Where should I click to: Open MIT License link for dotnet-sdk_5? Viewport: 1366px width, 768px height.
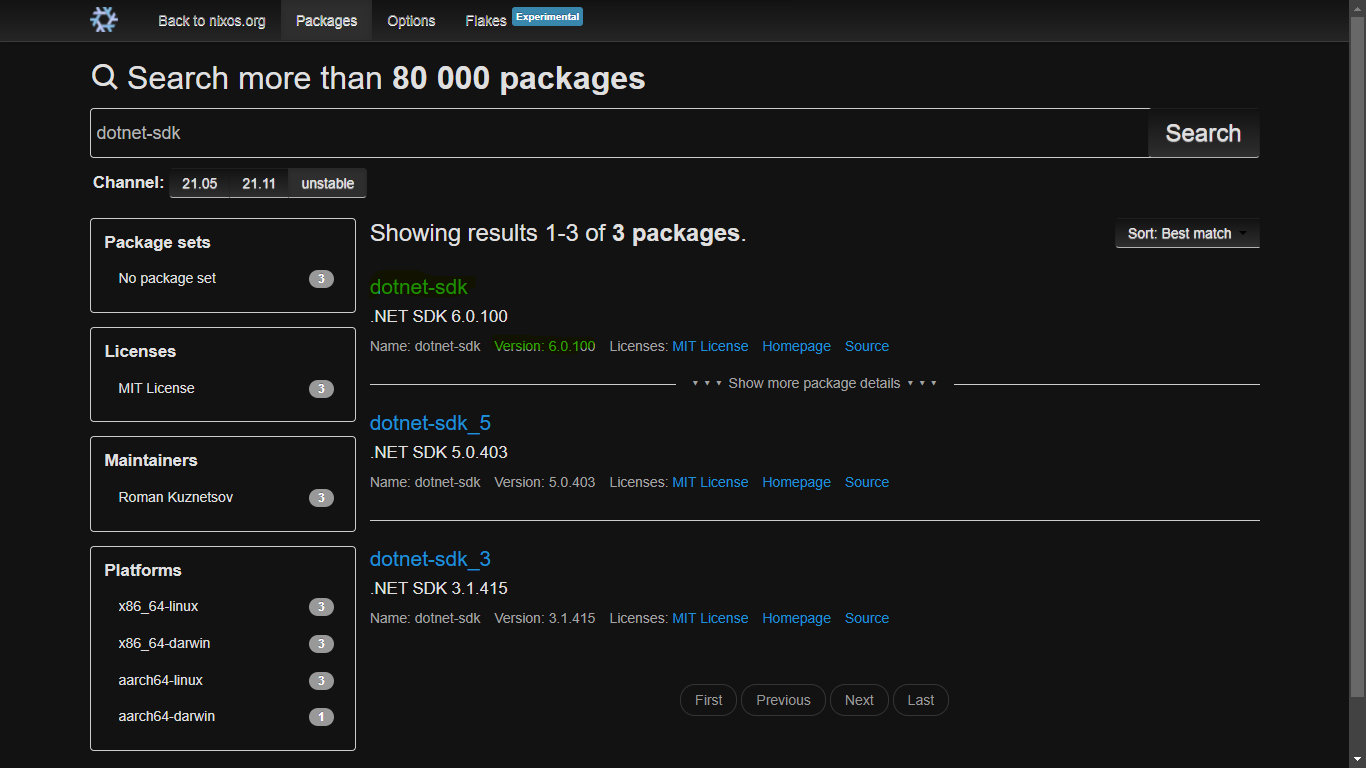[x=710, y=482]
